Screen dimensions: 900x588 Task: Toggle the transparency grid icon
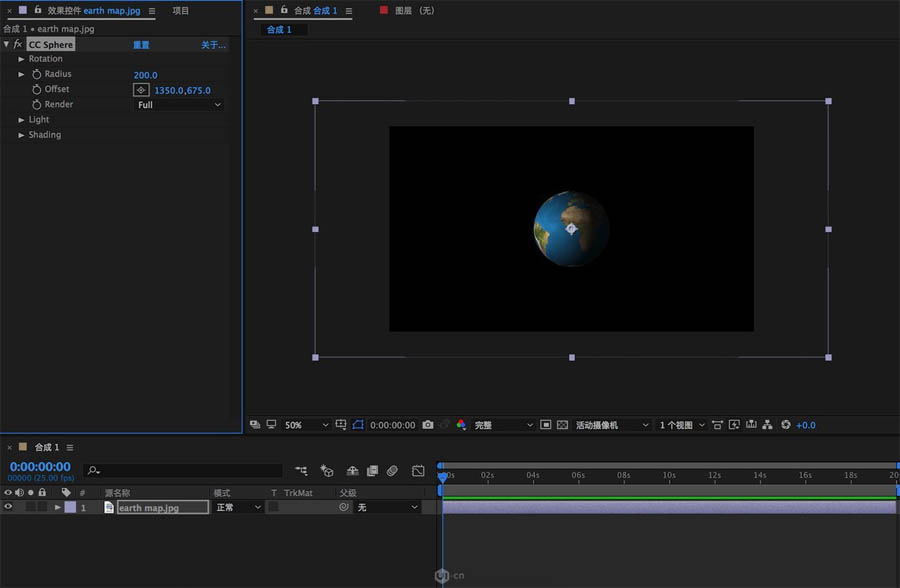[562, 425]
